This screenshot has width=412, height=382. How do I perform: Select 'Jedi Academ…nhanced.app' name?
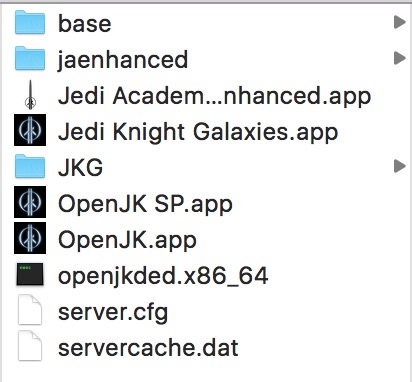click(215, 96)
